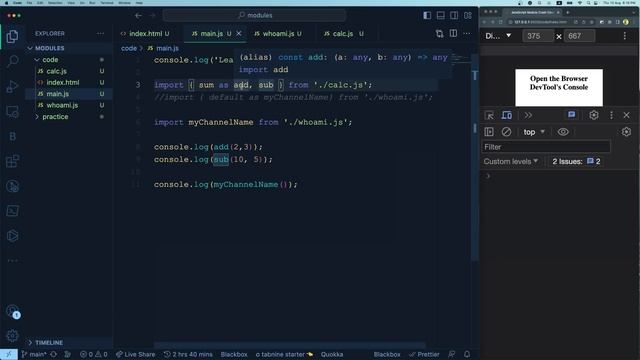Open errors and warnings status item
640x360 pixels.
pyautogui.click(x=94, y=354)
